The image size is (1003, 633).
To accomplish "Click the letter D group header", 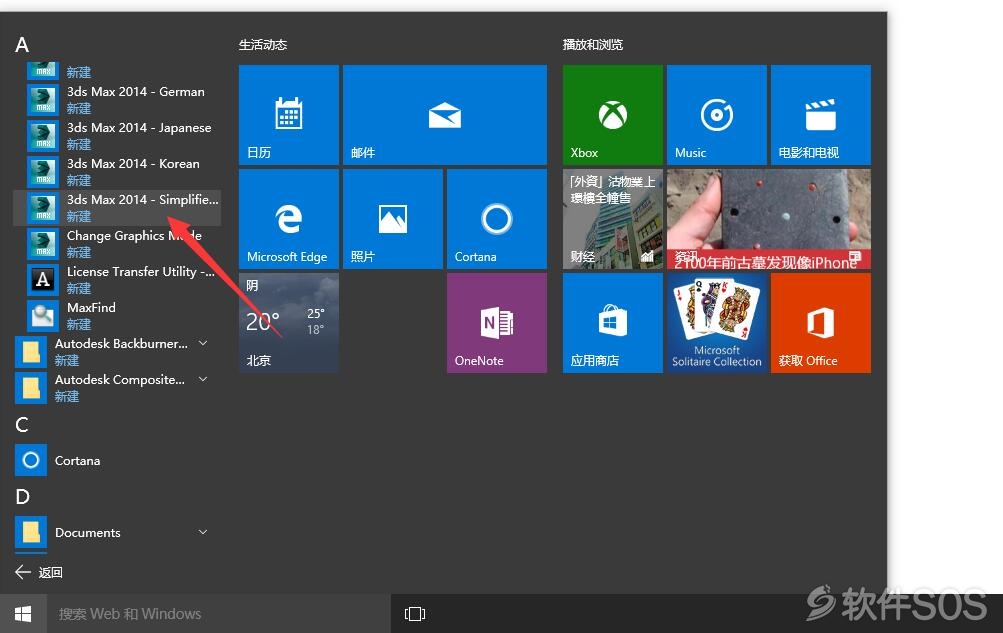I will (22, 497).
